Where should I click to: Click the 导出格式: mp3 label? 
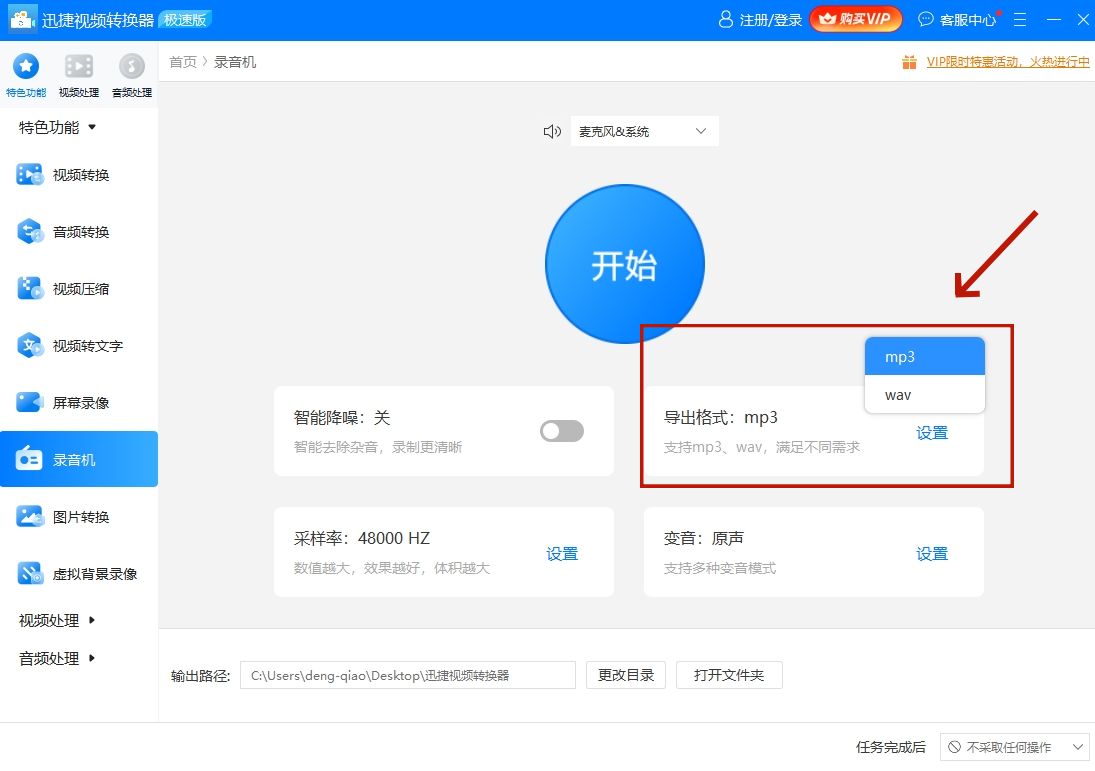click(x=720, y=418)
